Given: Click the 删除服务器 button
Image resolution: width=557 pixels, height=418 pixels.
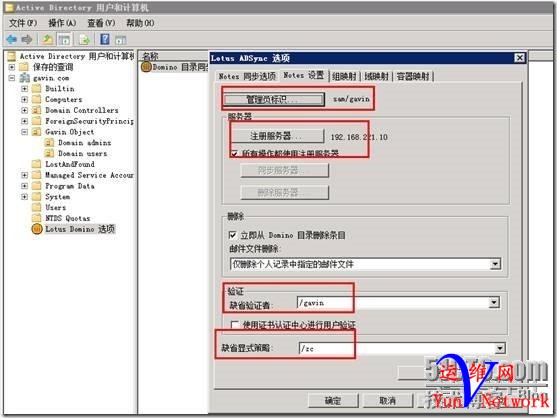Looking at the screenshot, I should coord(285,192).
